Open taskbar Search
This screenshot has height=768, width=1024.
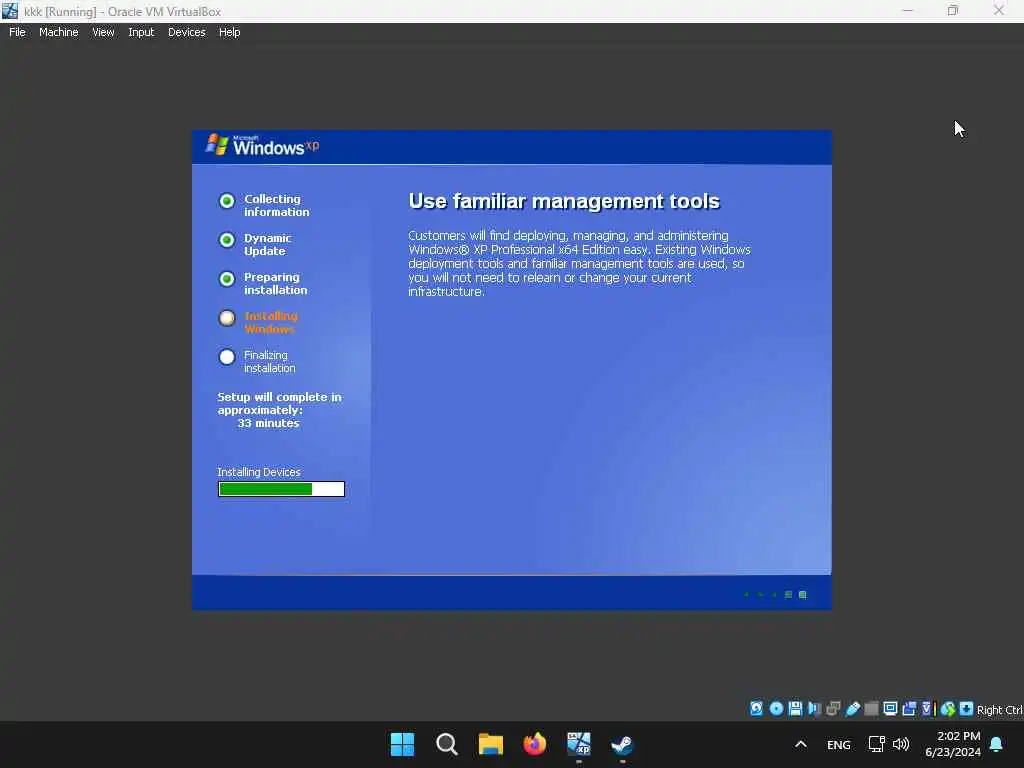coord(447,744)
